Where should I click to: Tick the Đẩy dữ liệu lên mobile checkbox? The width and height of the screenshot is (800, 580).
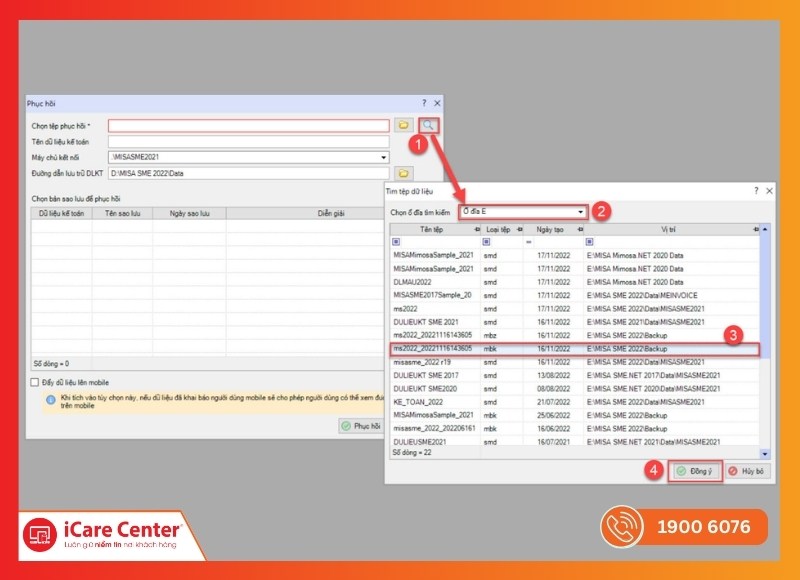pyautogui.click(x=35, y=382)
